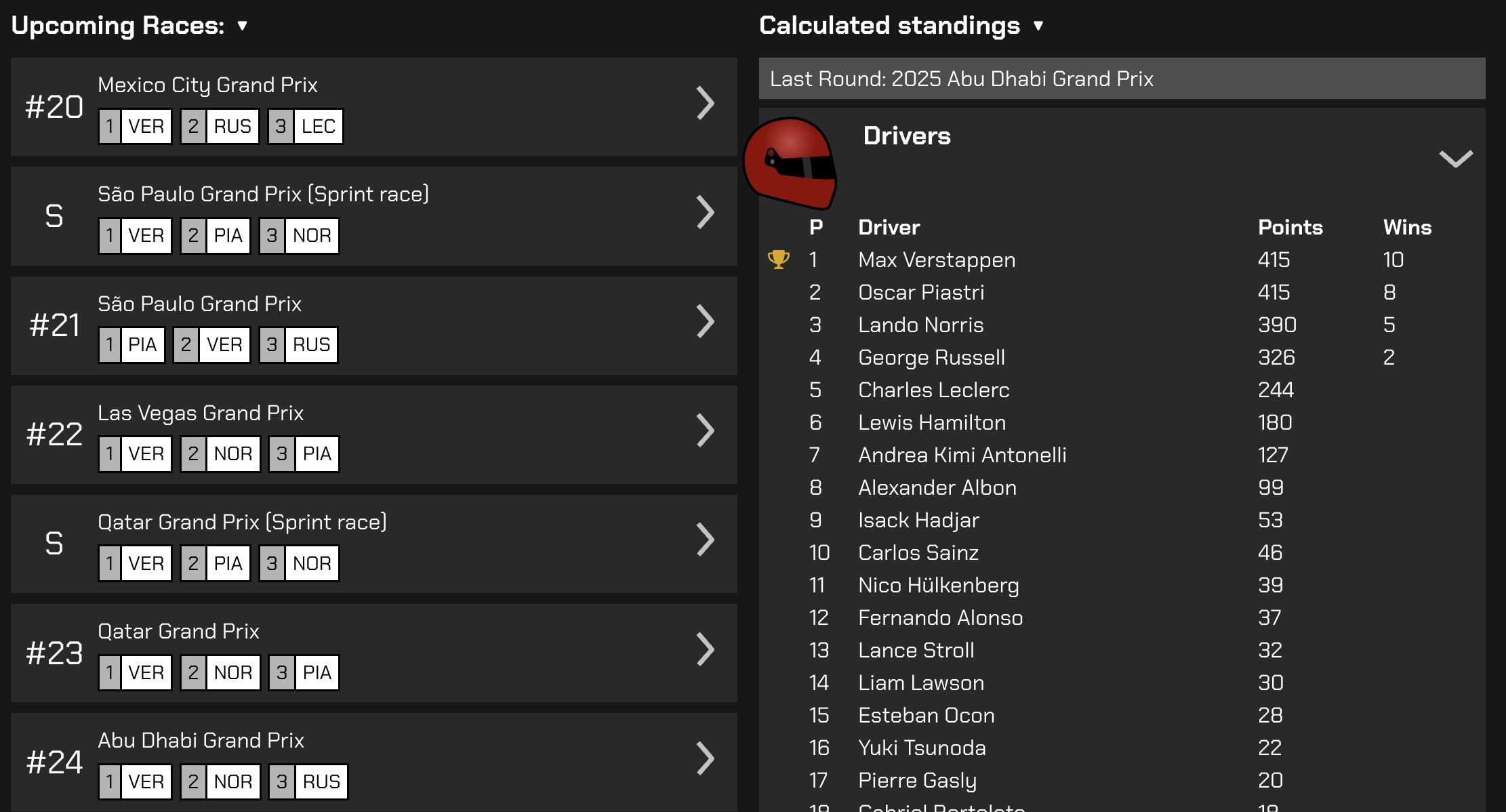Click the Last Round Abu Dhabi bar
Viewport: 1506px width, 812px height.
click(x=1122, y=79)
